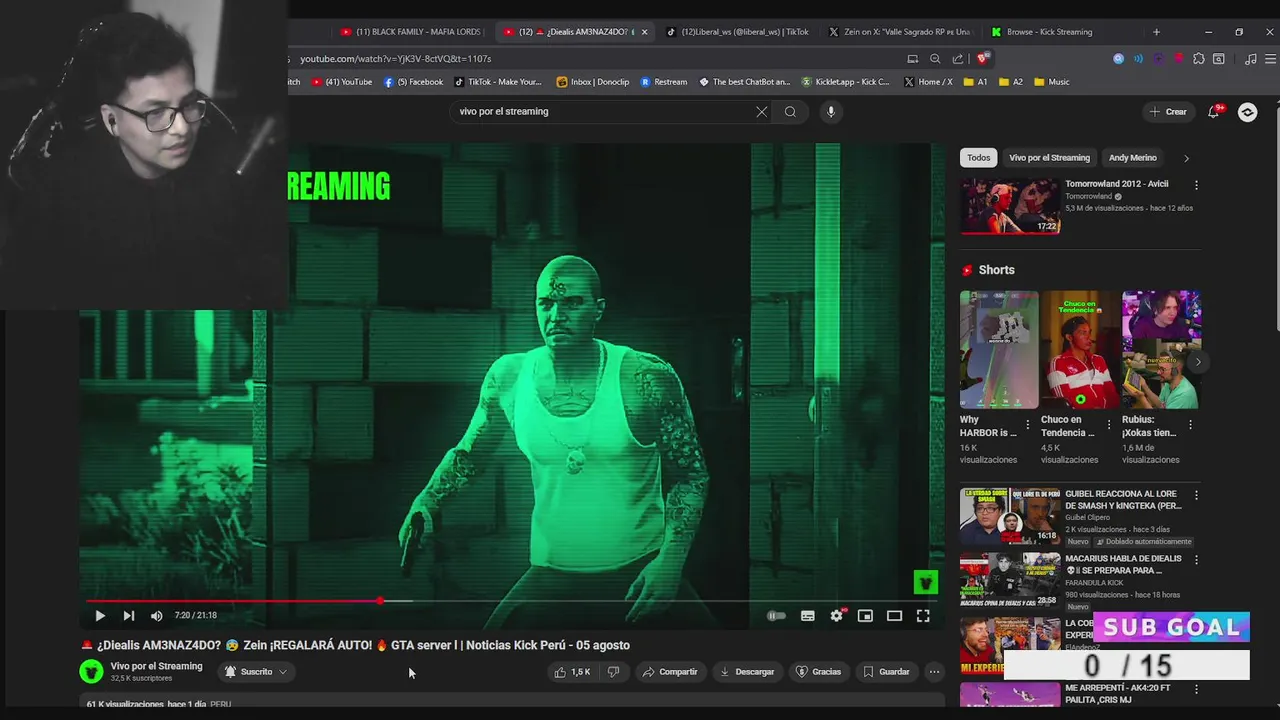Click the Crear button

[x=1168, y=112]
